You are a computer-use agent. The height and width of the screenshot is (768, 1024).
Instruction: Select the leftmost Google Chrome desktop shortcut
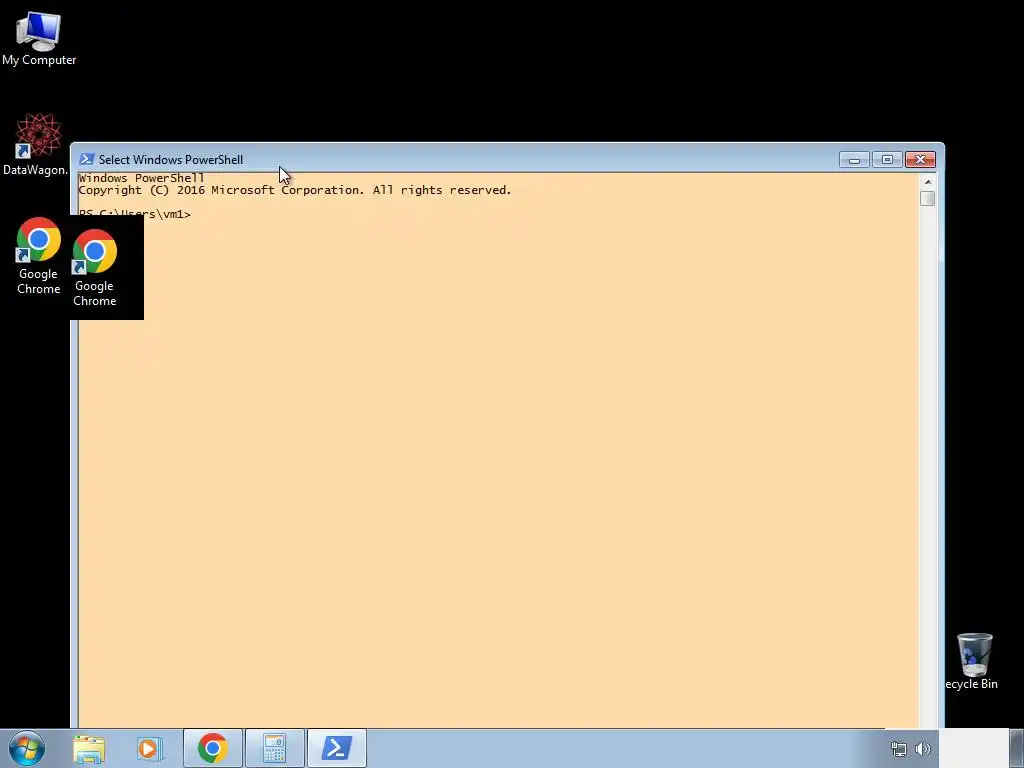tap(39, 256)
